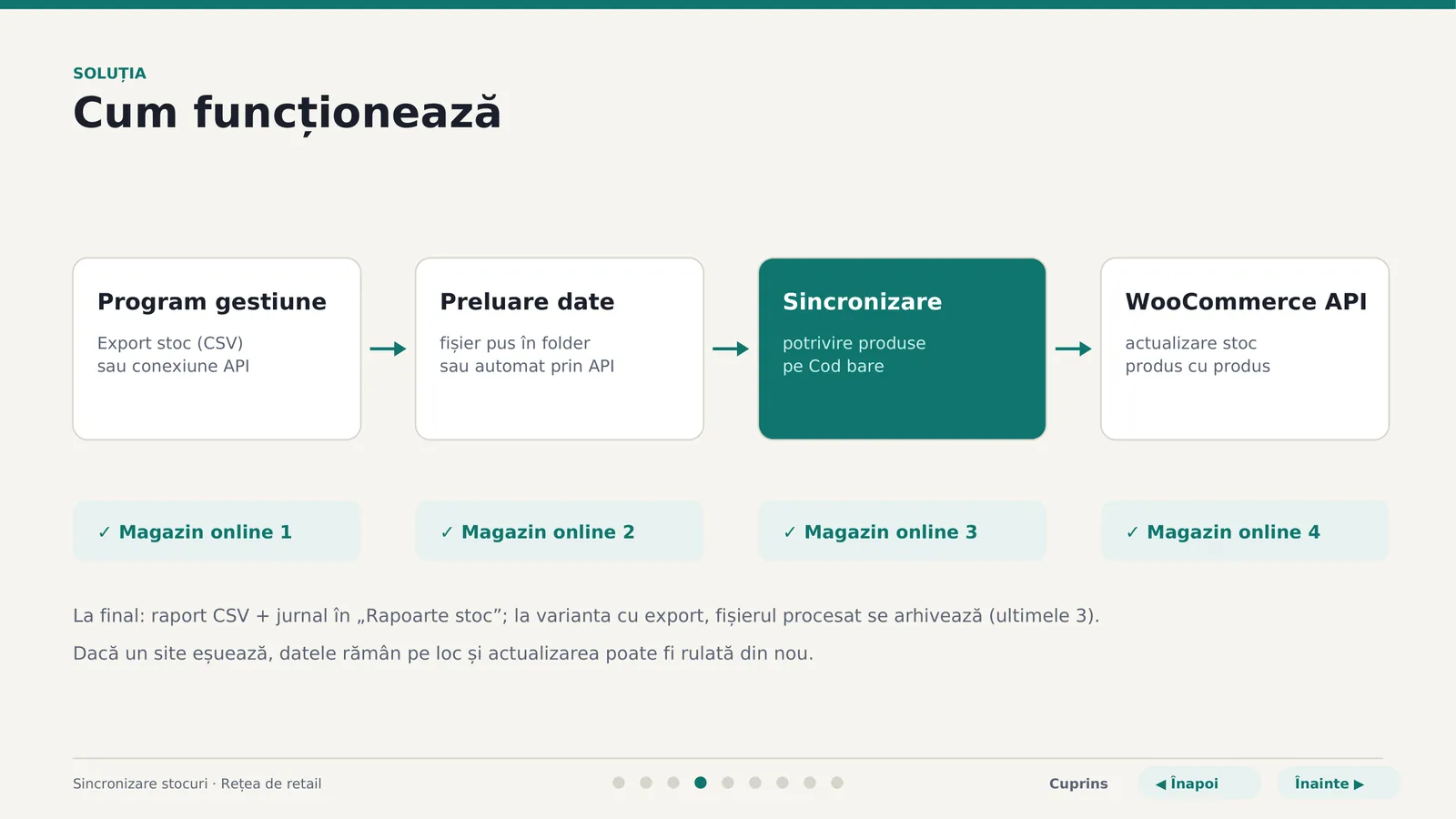This screenshot has width=1456, height=819.
Task: Click the "Cum funcționează" heading
Action: (x=287, y=114)
